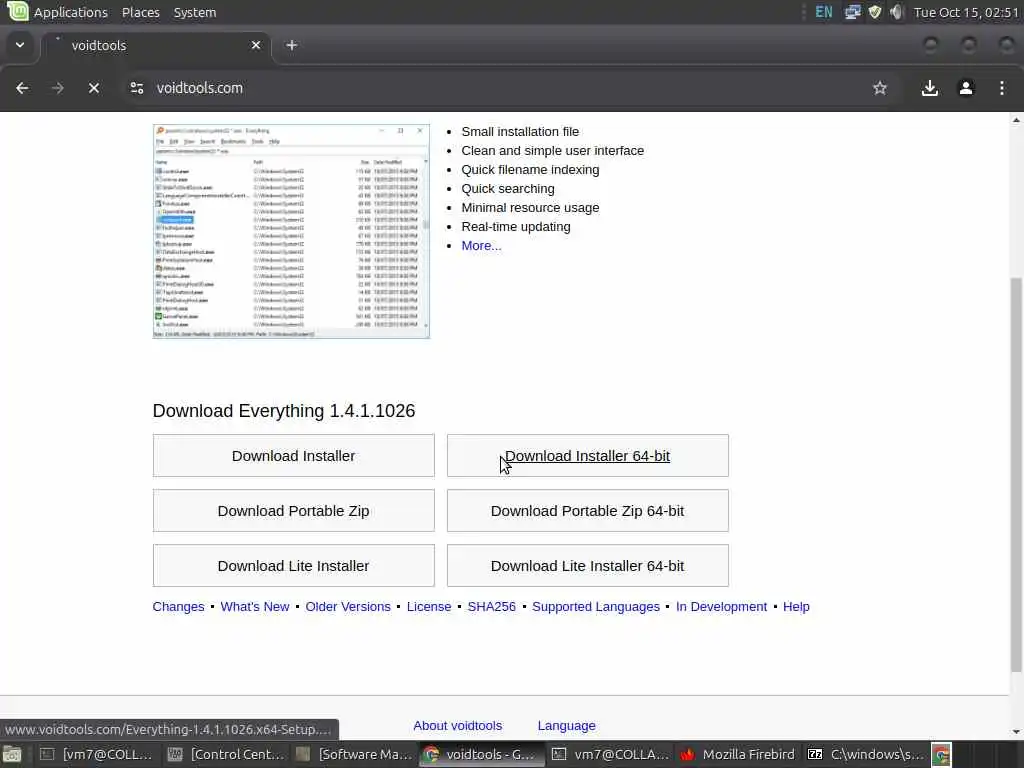Click the volume speaker icon
Image resolution: width=1024 pixels, height=768 pixels.
(897, 12)
